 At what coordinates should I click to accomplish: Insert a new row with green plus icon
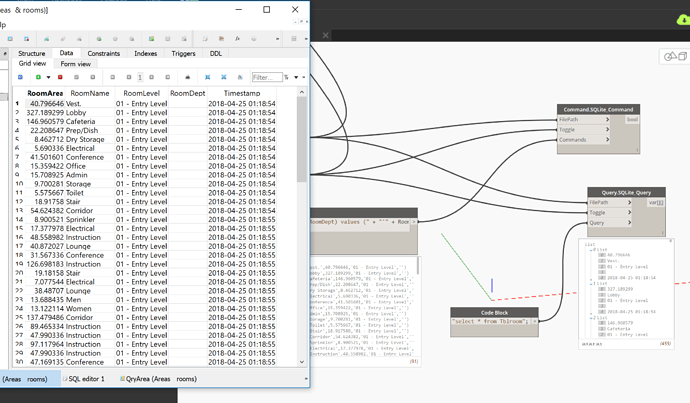click(38, 77)
